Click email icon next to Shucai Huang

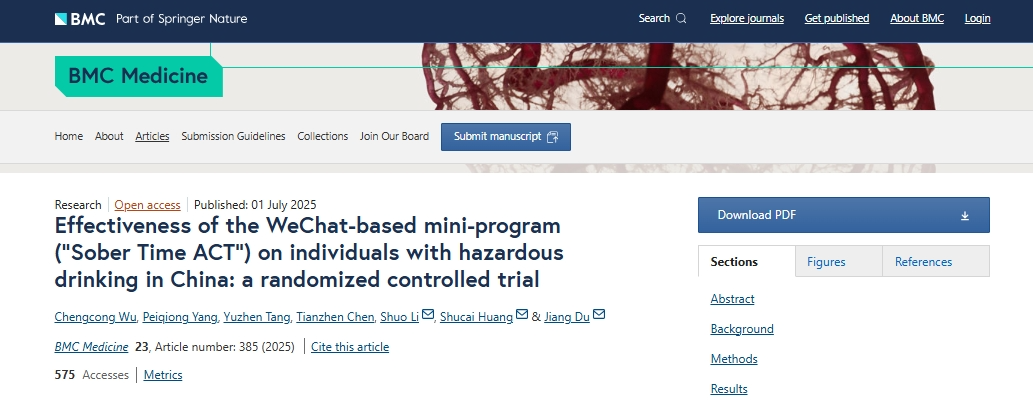[x=521, y=316]
